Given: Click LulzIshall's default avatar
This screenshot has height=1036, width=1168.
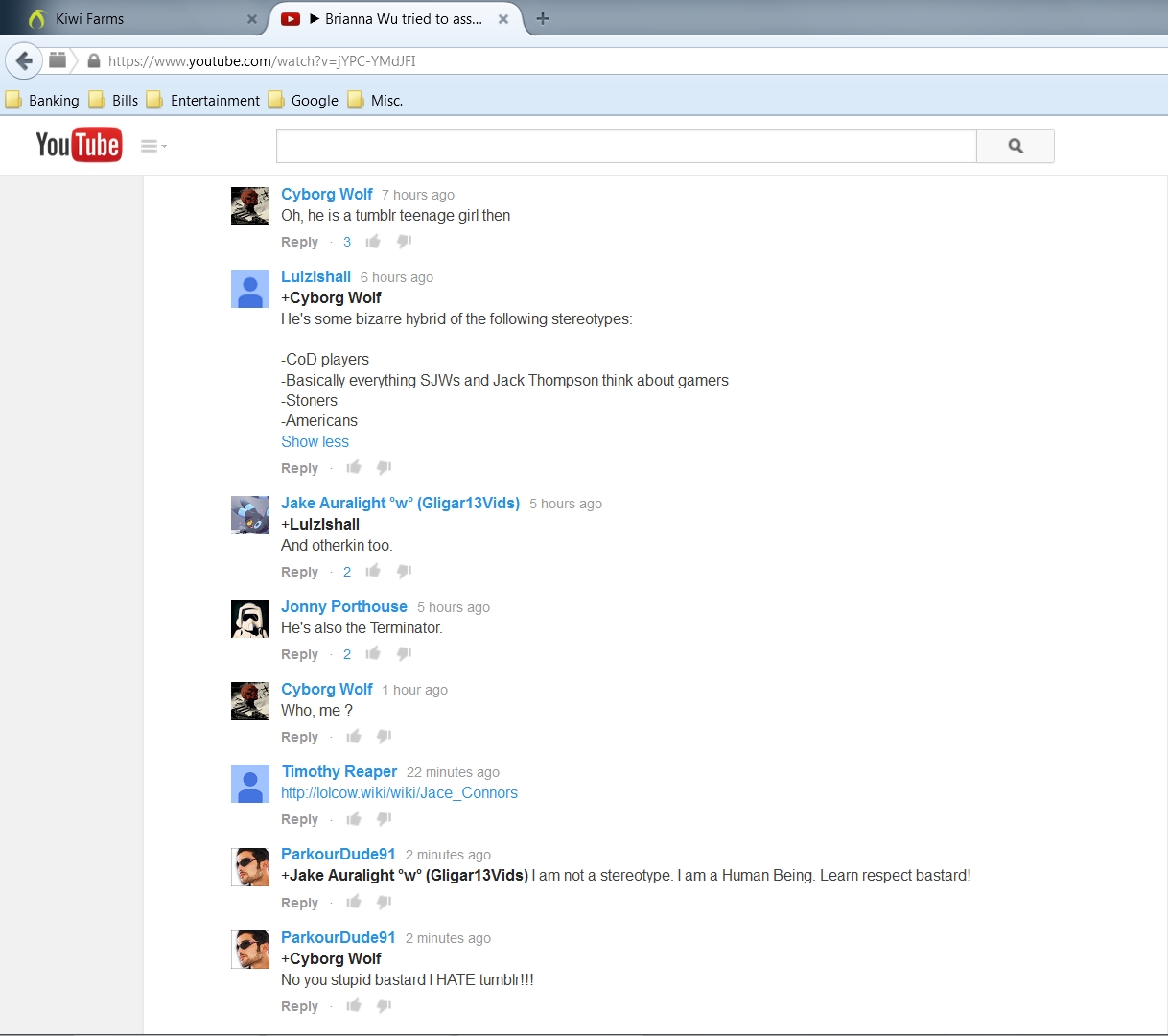Looking at the screenshot, I should (250, 289).
